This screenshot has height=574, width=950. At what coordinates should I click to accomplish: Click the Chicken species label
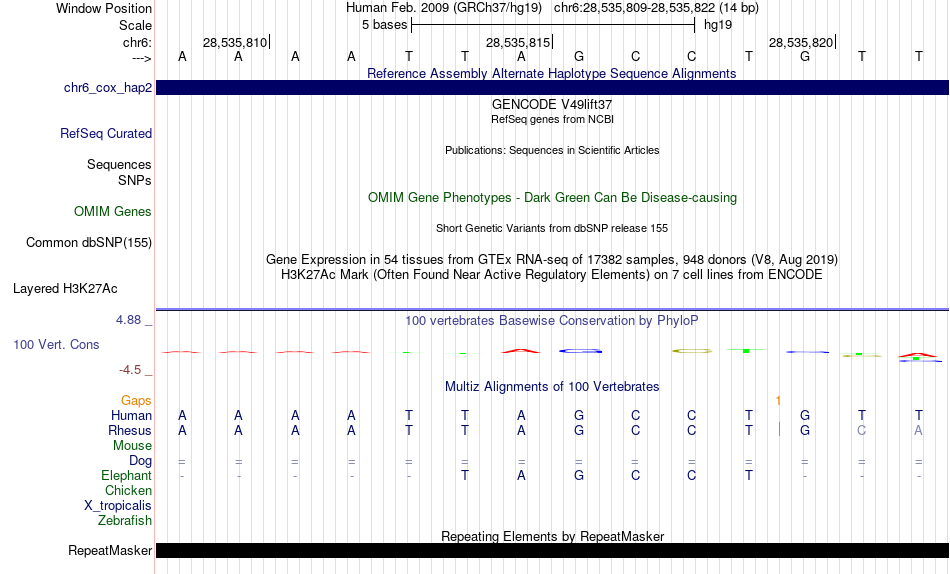click(x=128, y=490)
